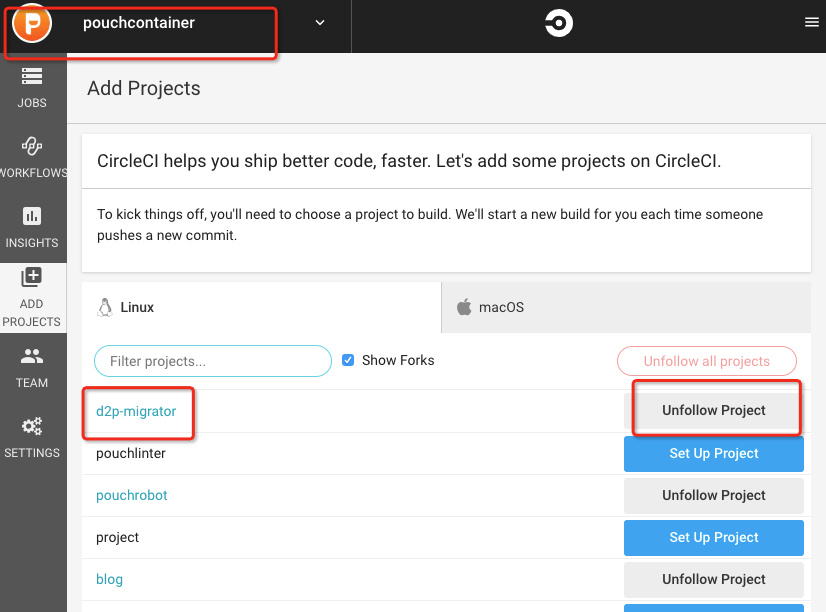Switch to the macOS tab
The image size is (826, 612).
pyautogui.click(x=626, y=307)
